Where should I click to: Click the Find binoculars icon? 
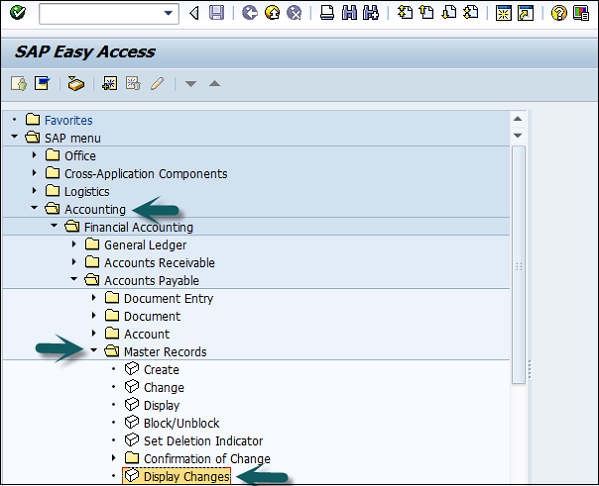click(x=350, y=13)
